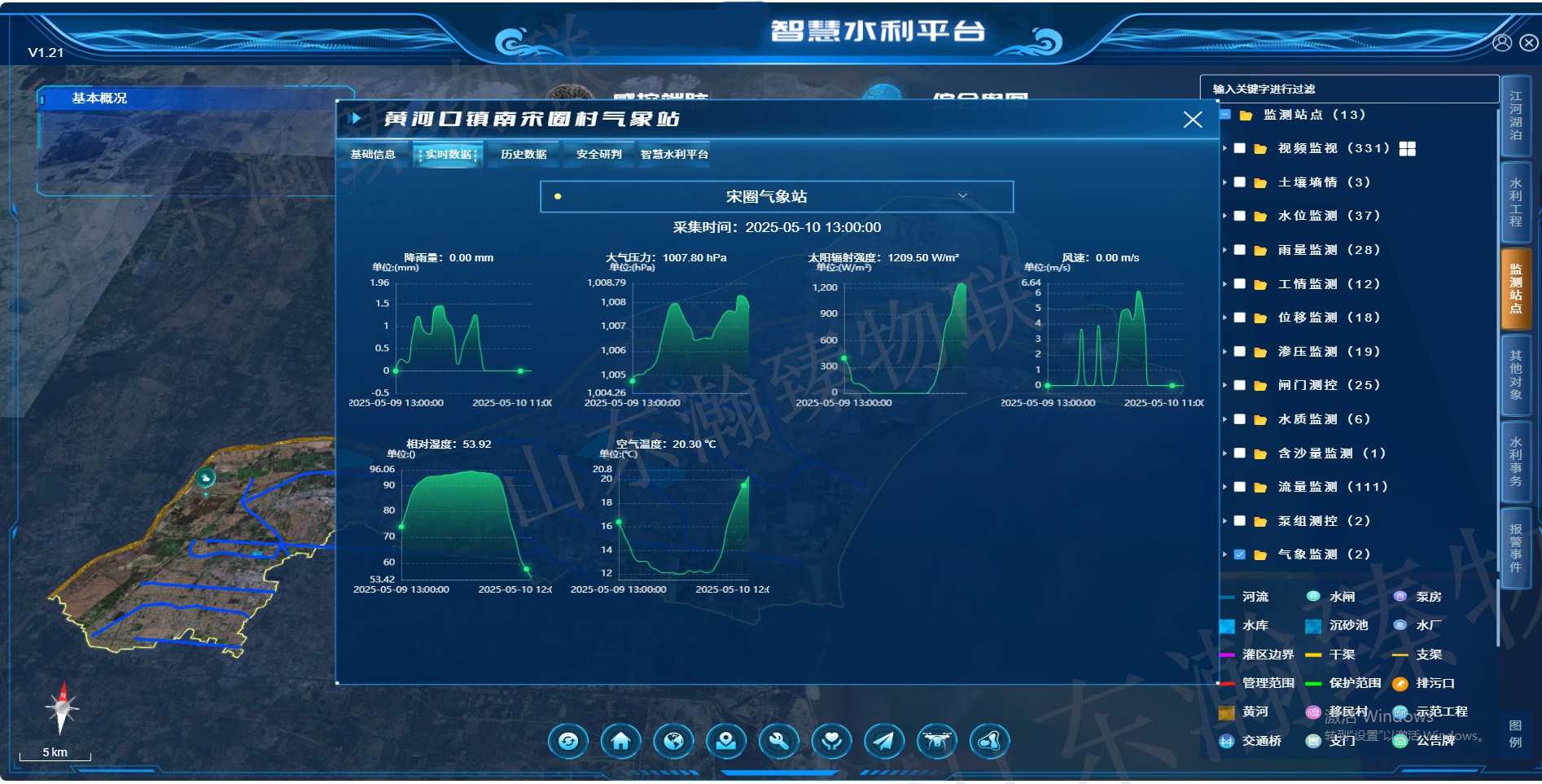Screen dimensions: 1542x784
Task: Click the keyword filter input field
Action: tap(1348, 89)
